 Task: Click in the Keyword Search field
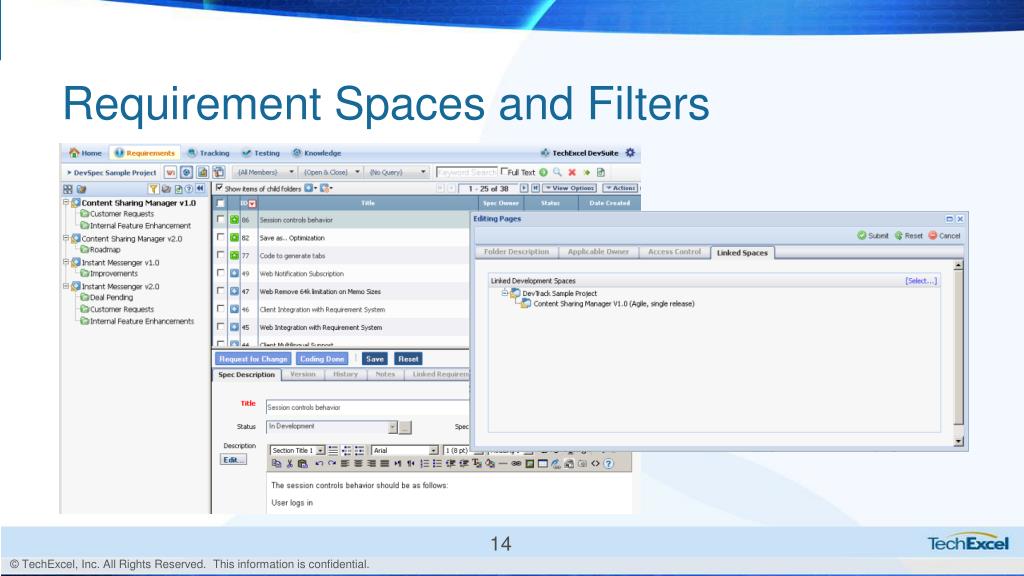click(x=466, y=172)
